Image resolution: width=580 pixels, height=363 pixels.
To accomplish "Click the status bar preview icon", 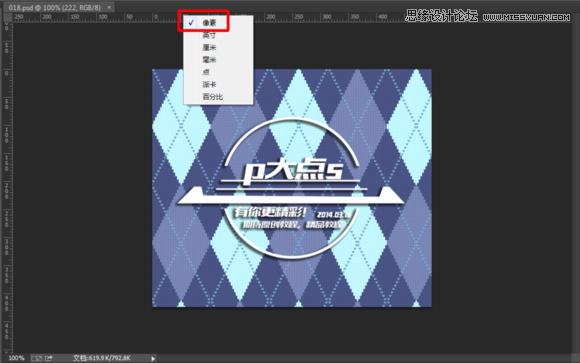I will coord(36,358).
